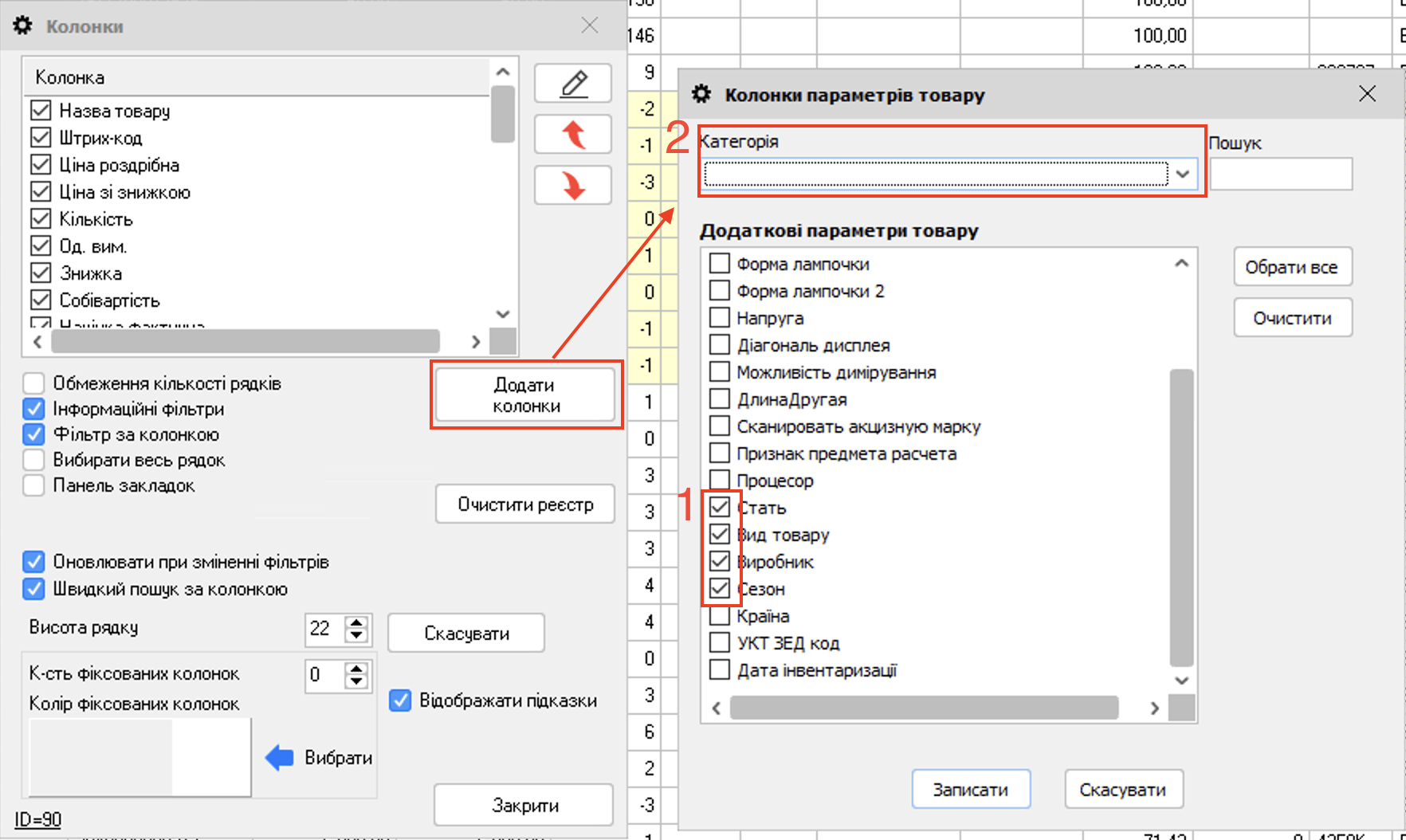Uncheck the Сезон parameter

click(x=719, y=589)
